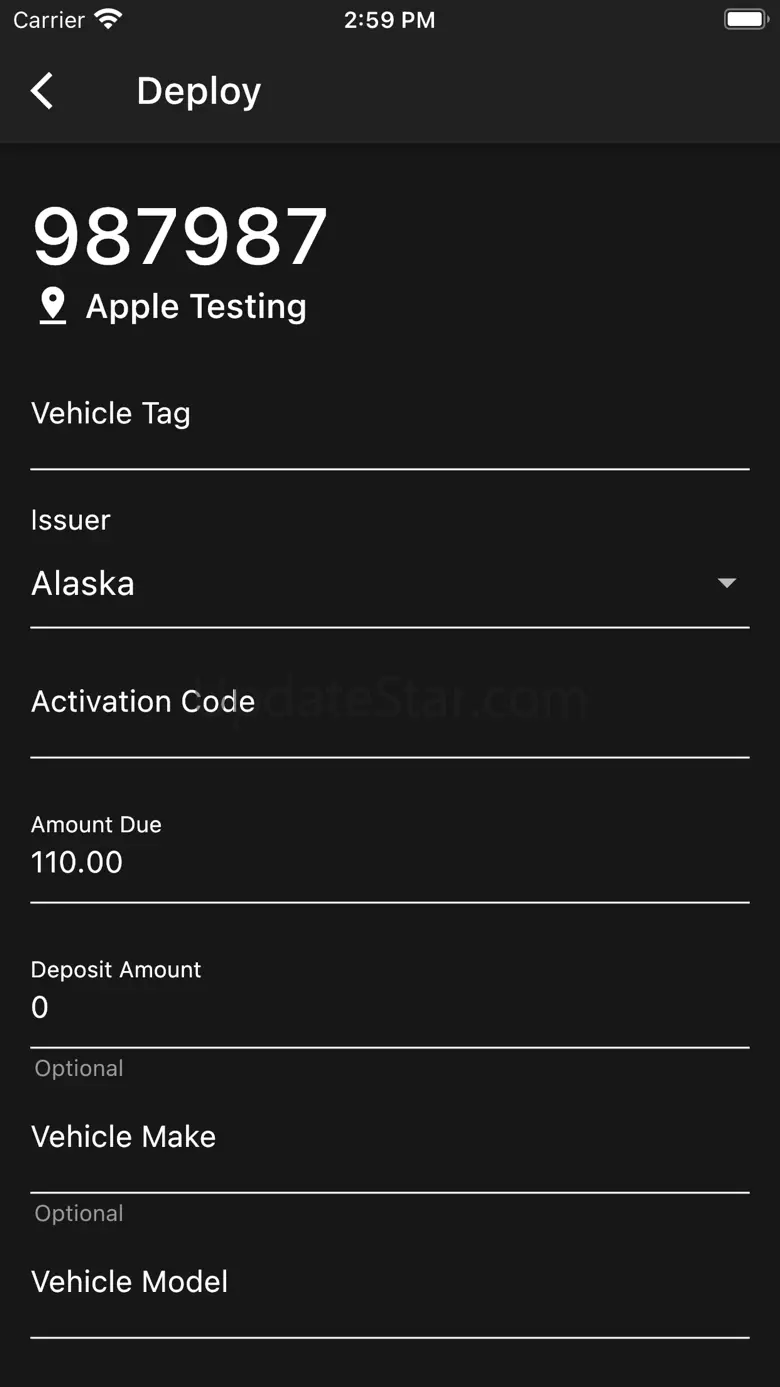Tap the Wi-Fi status icon
The width and height of the screenshot is (780, 1387).
108,19
